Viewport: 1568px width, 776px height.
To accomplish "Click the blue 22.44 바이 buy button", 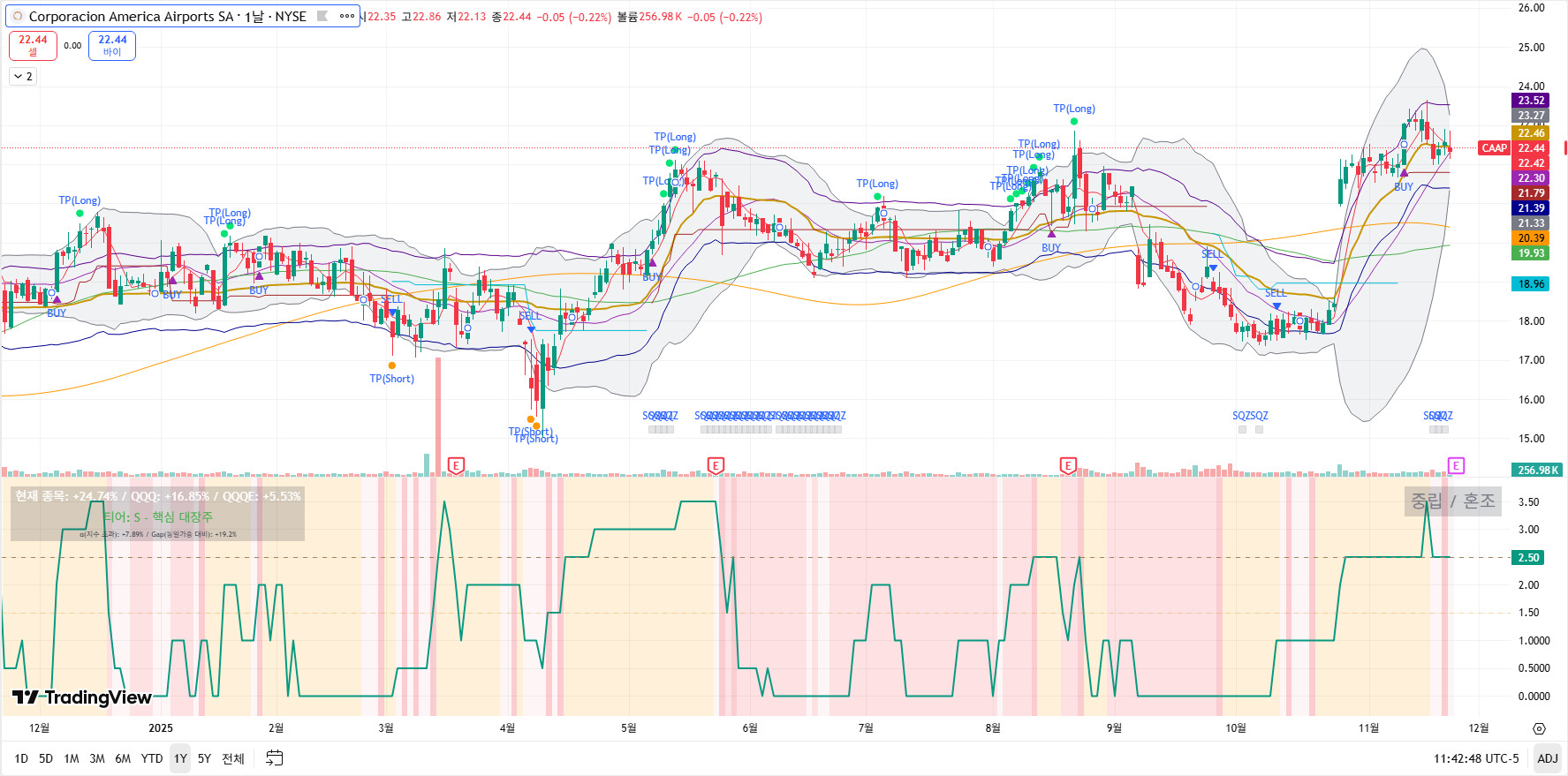I will (112, 45).
